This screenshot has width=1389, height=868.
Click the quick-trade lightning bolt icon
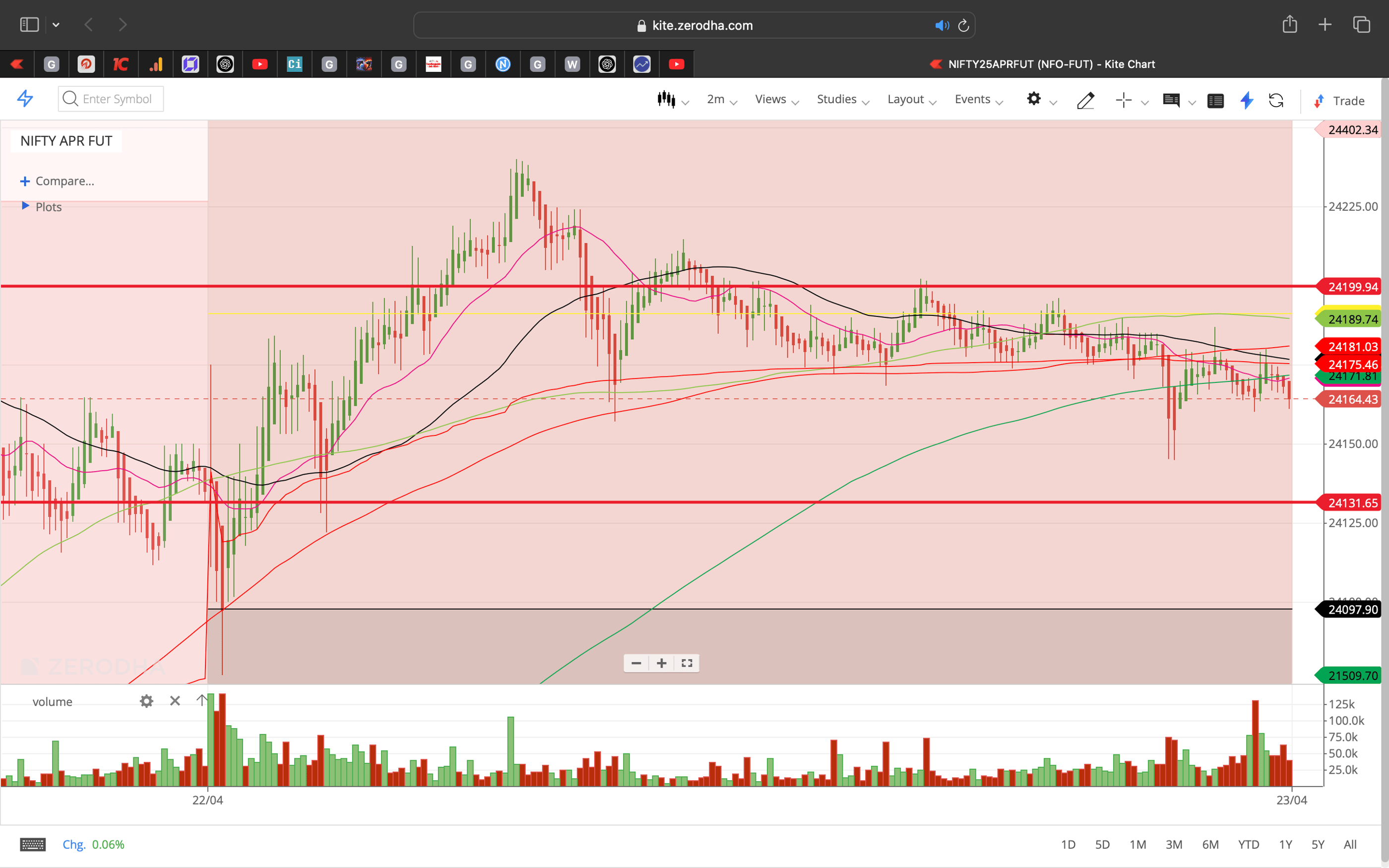click(x=1246, y=100)
